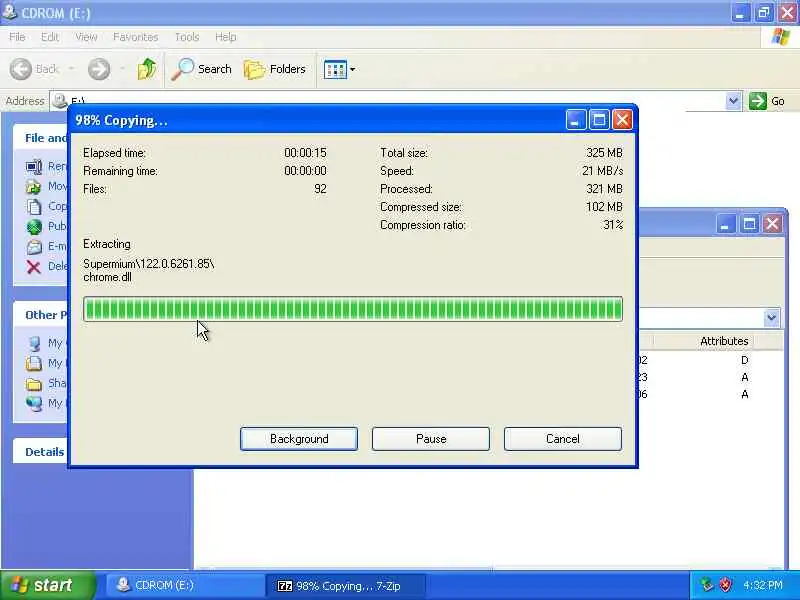Open the Back history dropdown arrow
Screen dimensions: 800x600
(71, 68)
